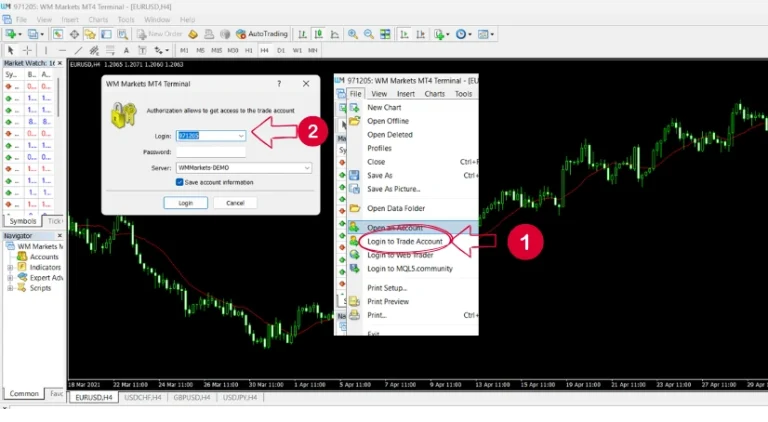
Task: Select the D1 timeframe
Action: (281, 50)
